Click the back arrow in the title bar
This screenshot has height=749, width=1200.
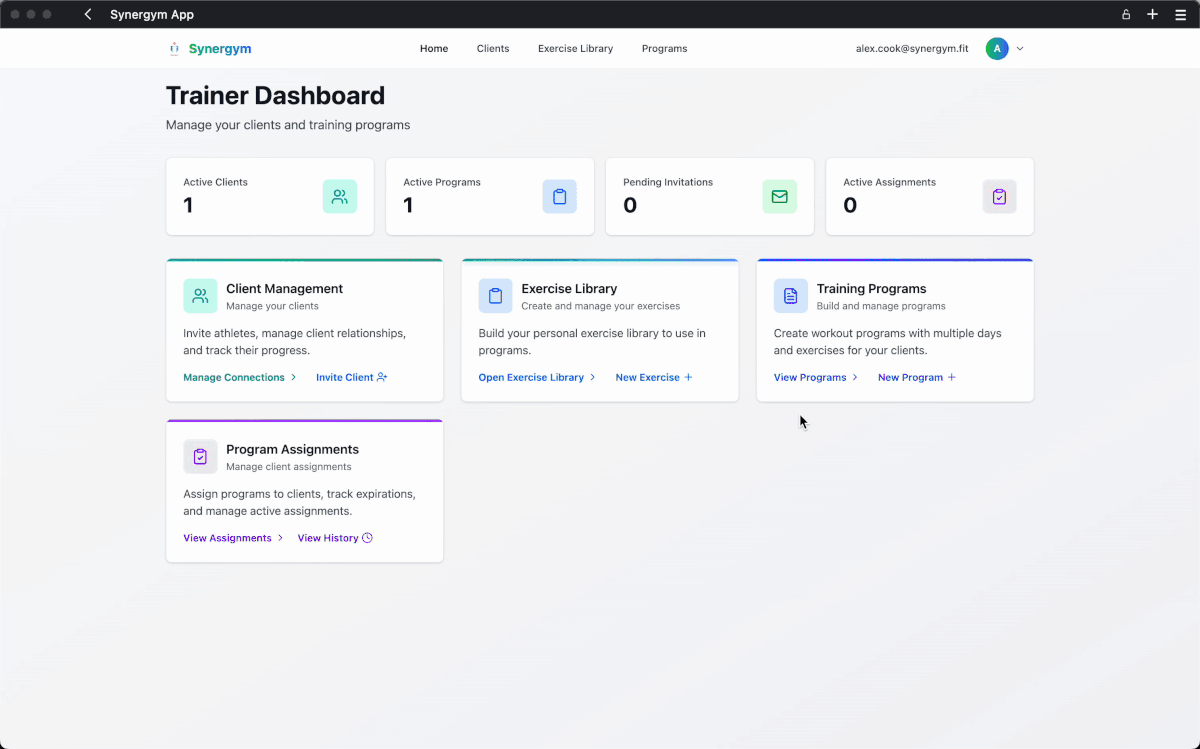87,14
